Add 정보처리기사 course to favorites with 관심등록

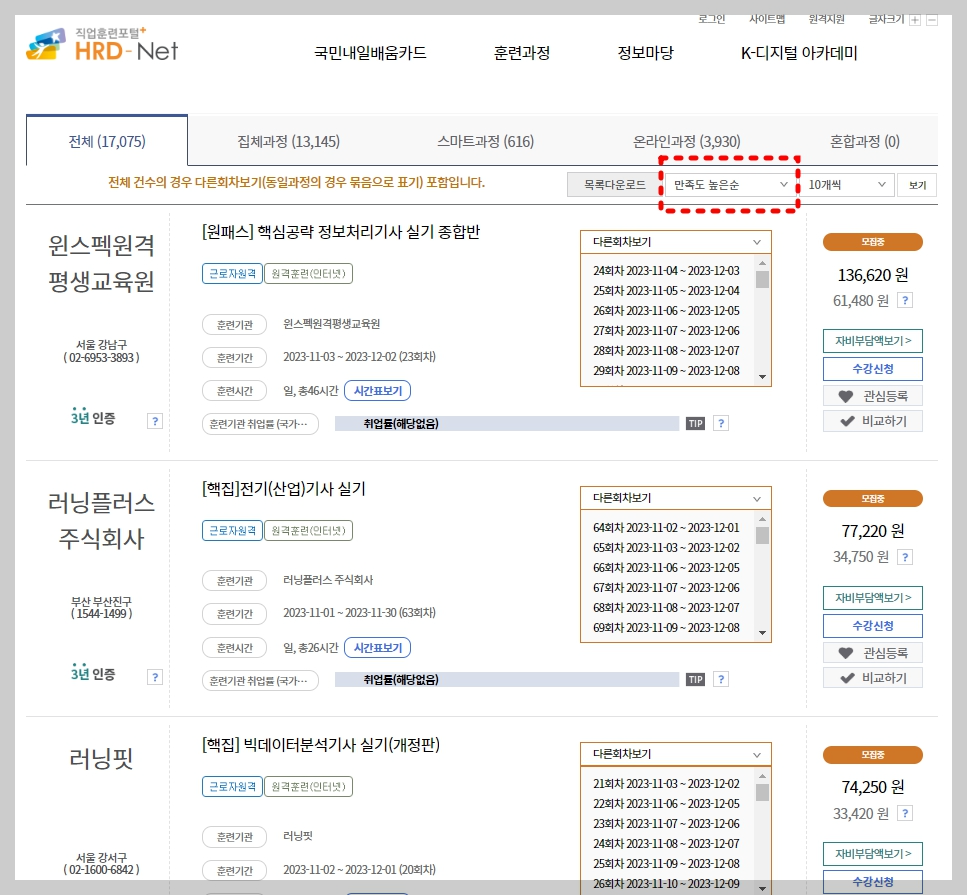pyautogui.click(x=873, y=396)
